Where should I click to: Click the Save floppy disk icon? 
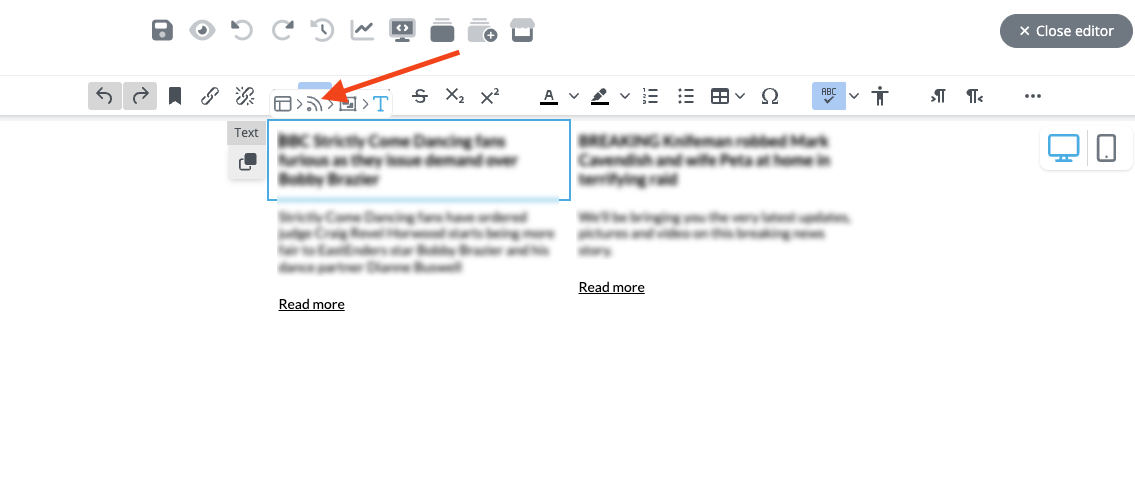coord(162,30)
